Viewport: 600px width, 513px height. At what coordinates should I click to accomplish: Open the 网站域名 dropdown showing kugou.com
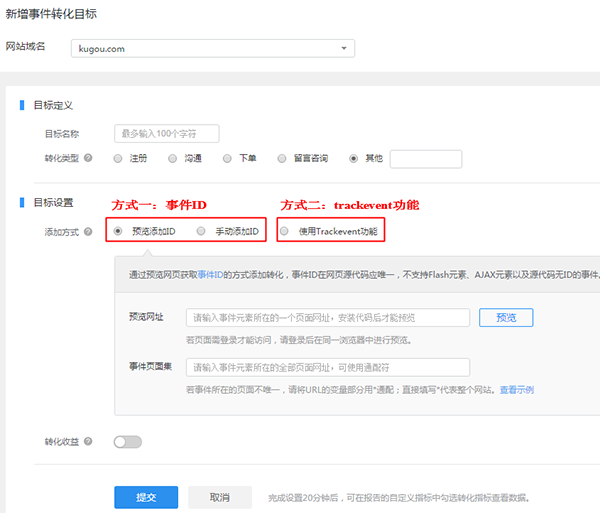(x=213, y=47)
